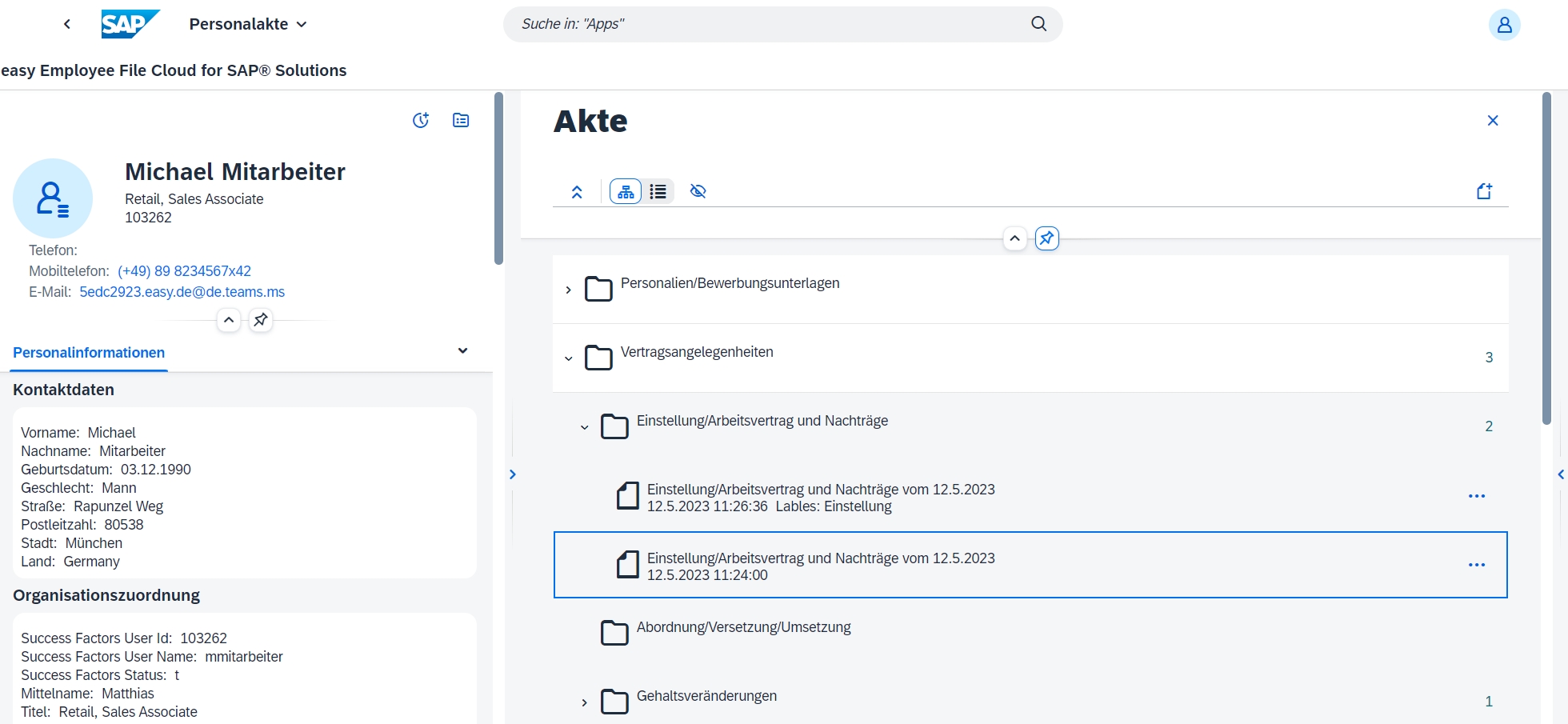Toggle hidden items eye icon

[698, 192]
